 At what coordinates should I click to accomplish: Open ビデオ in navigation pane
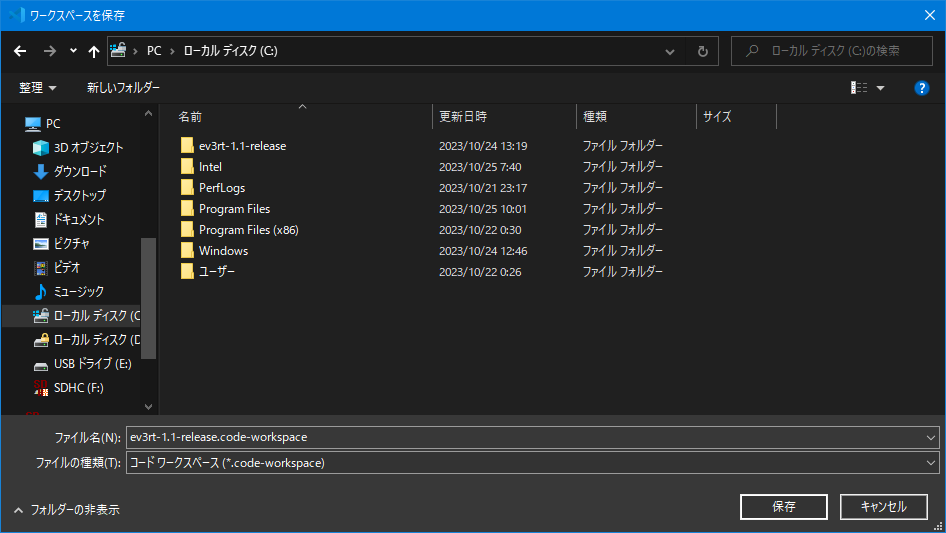coord(66,267)
